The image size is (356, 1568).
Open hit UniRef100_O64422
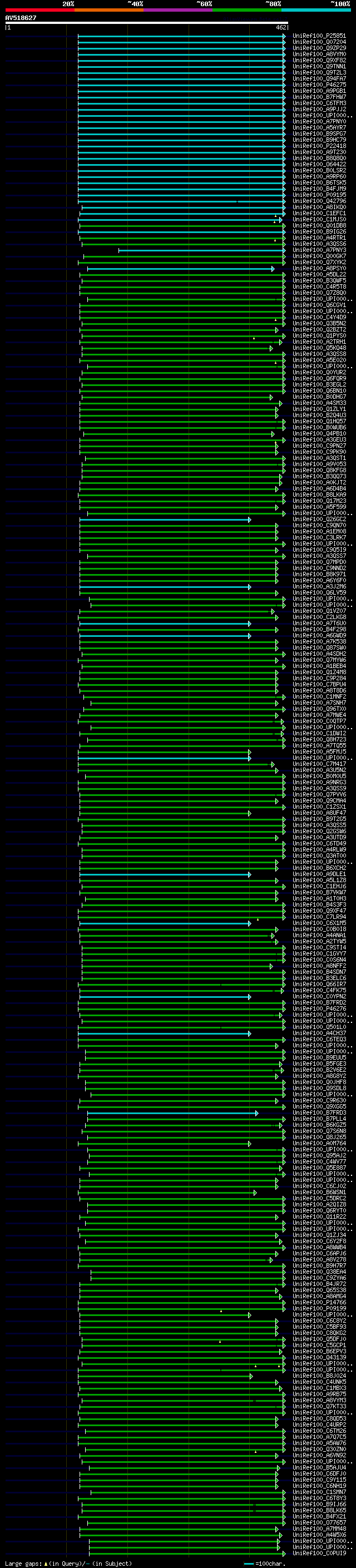[x=319, y=164]
